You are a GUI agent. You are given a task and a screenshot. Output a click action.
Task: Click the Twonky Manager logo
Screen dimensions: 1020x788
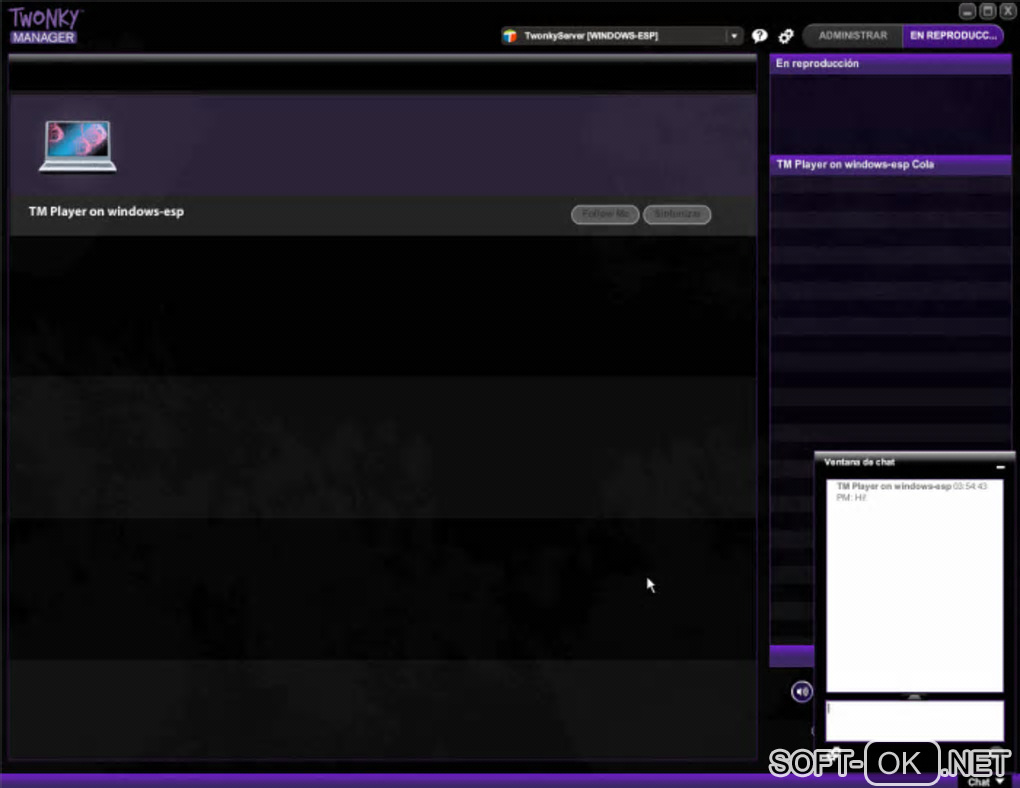point(44,25)
